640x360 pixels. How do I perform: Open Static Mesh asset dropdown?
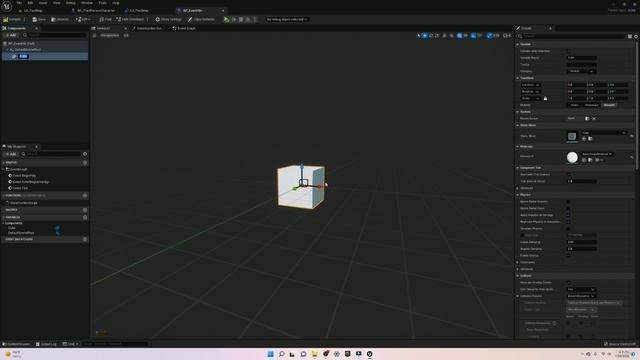(x=604, y=133)
